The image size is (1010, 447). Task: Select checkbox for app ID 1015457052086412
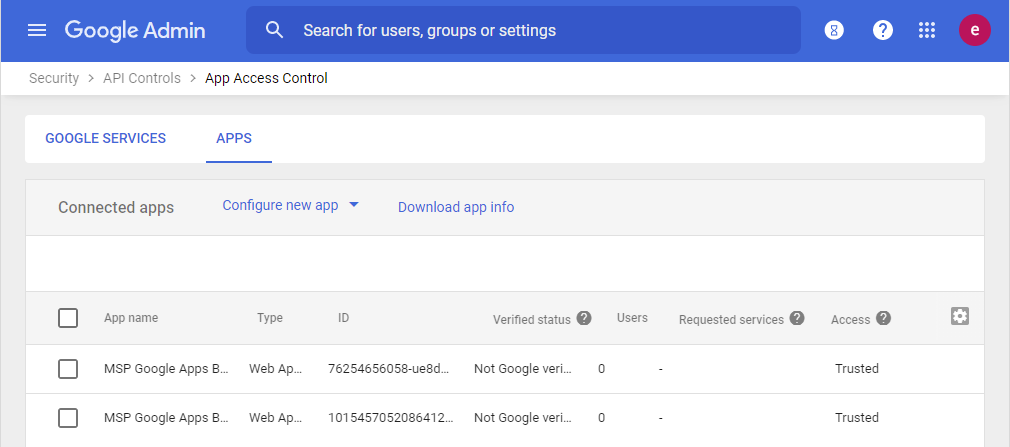[x=68, y=418]
